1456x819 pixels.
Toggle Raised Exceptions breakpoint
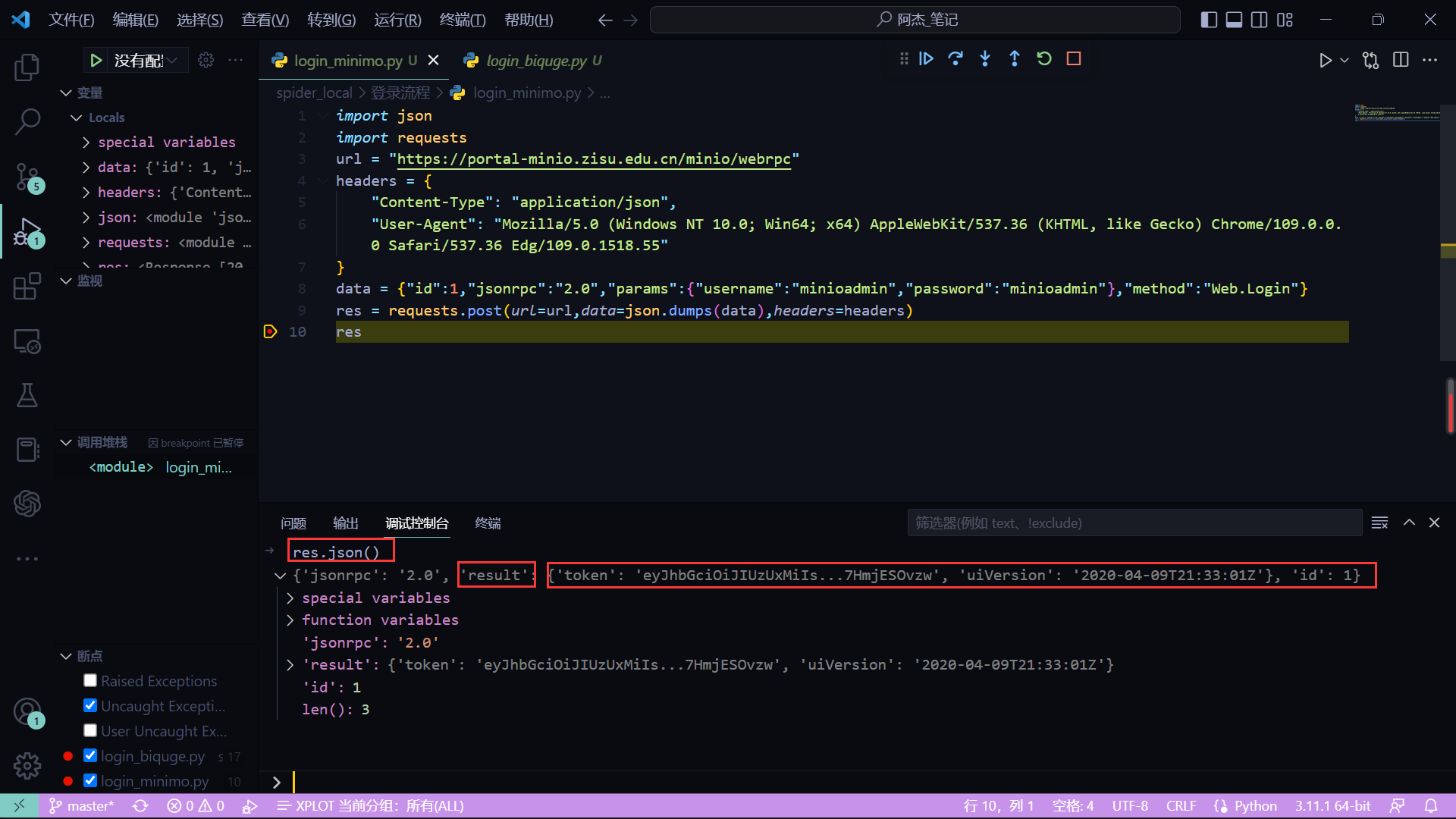point(90,681)
